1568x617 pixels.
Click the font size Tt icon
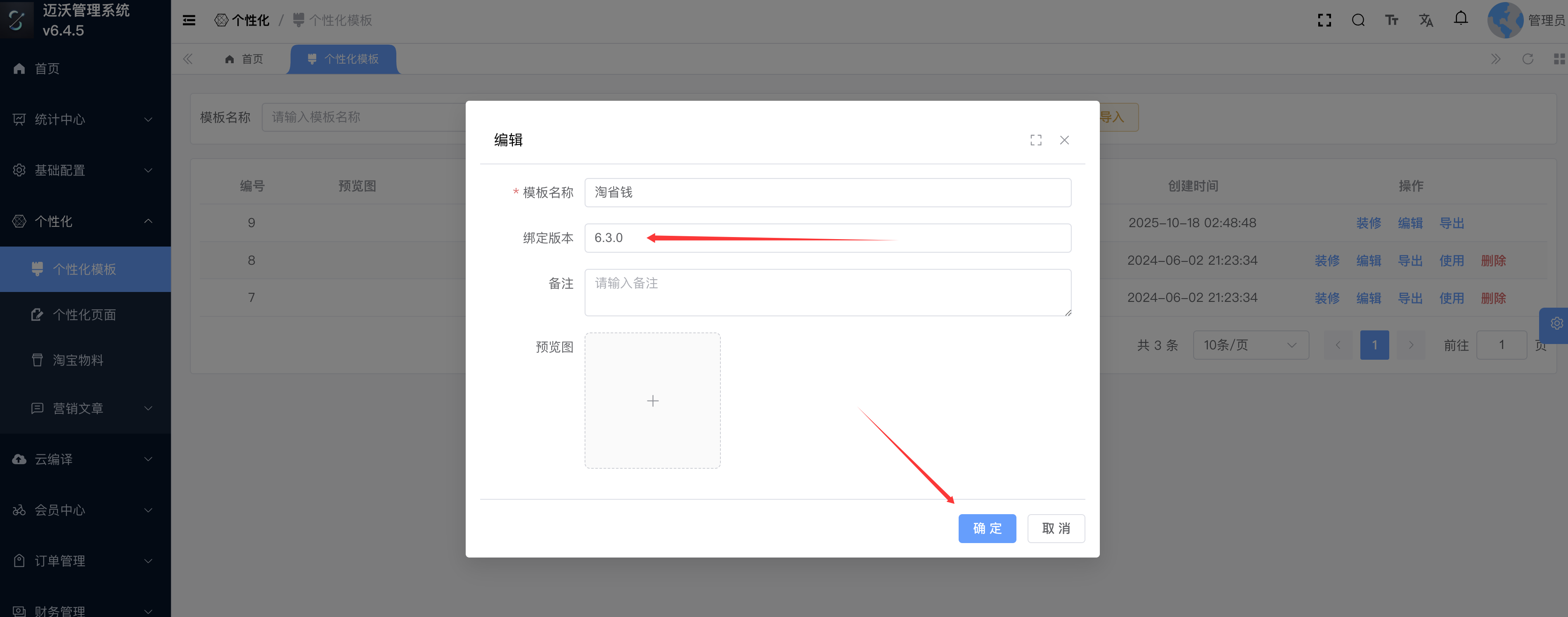point(1391,20)
